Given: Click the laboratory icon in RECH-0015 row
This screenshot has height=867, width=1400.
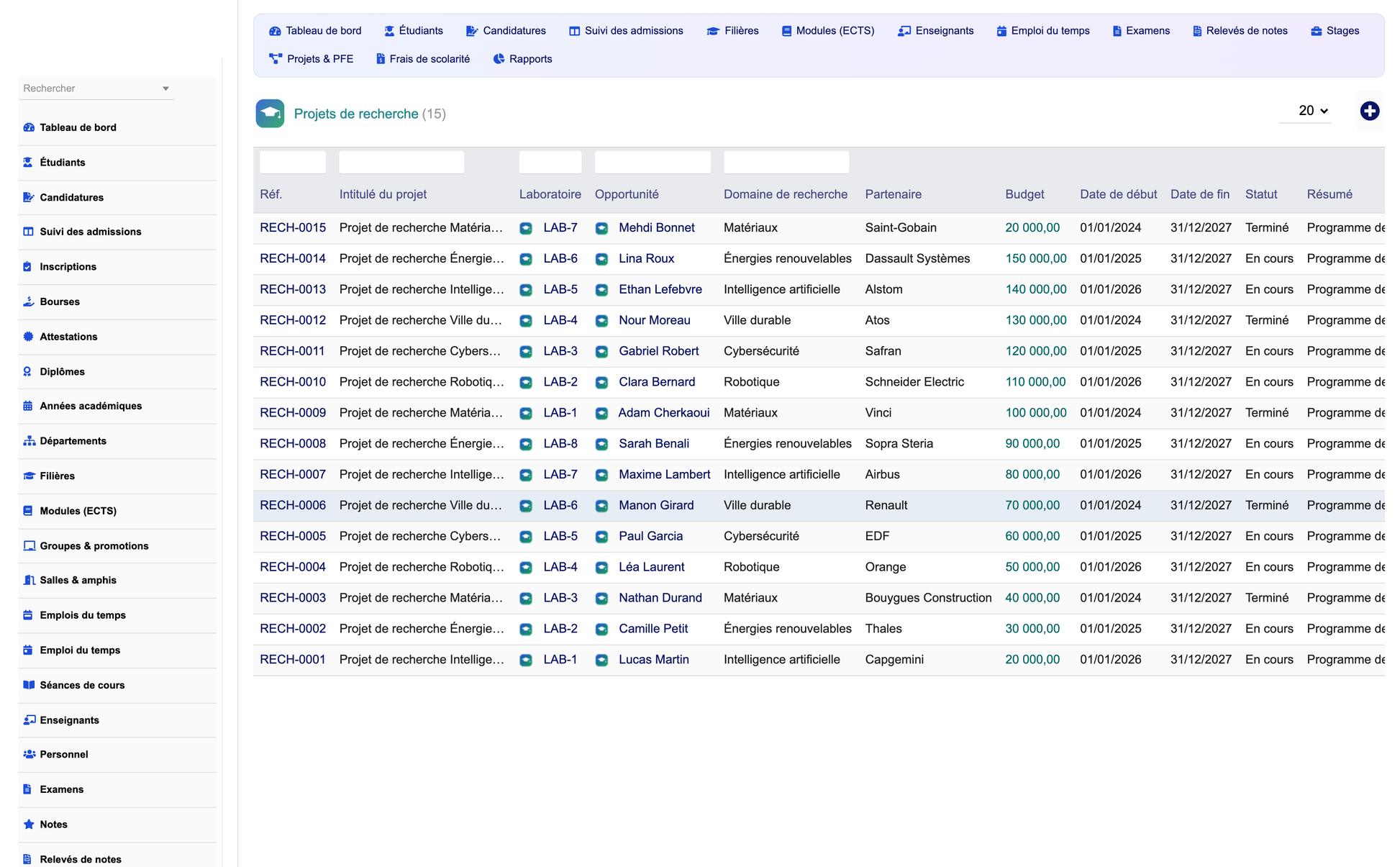Looking at the screenshot, I should tap(526, 228).
